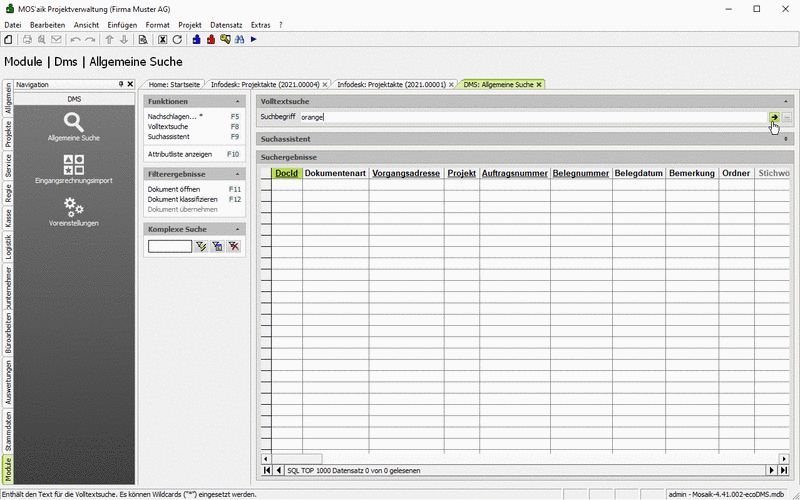This screenshot has width=800, height=500.
Task: Click the results table horizontal scrollbar thumb
Action: [x=296, y=459]
